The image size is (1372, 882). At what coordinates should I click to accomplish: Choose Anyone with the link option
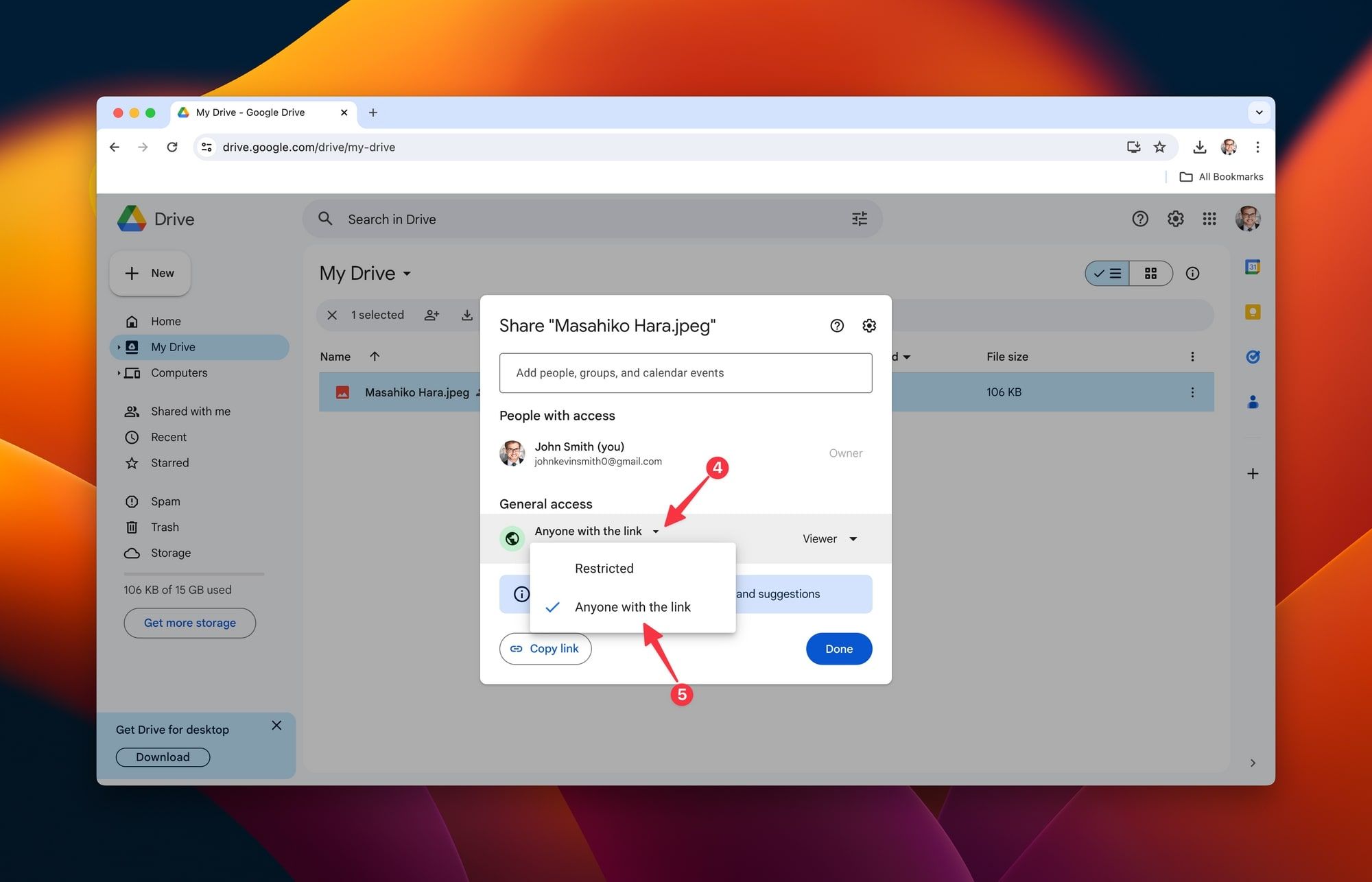[632, 607]
